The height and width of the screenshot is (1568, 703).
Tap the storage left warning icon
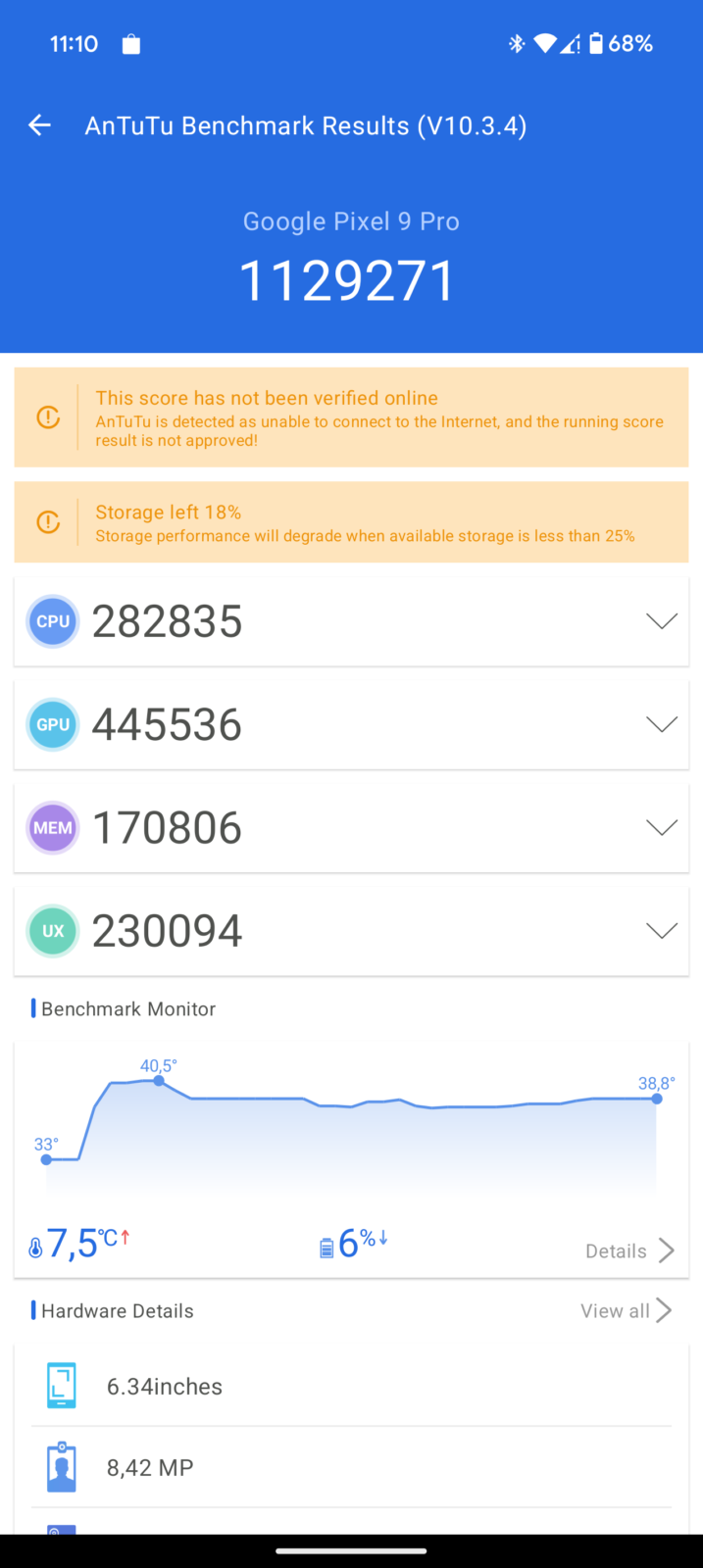click(x=48, y=521)
